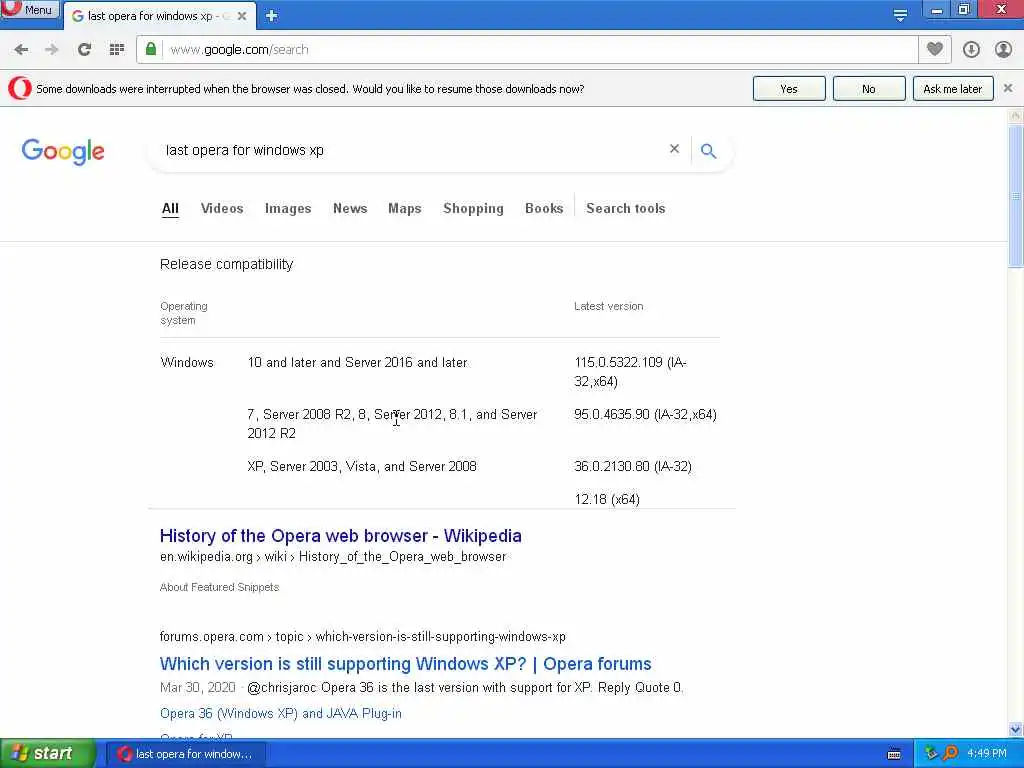Click About Featured Snippets
1024x768 pixels.
(219, 587)
